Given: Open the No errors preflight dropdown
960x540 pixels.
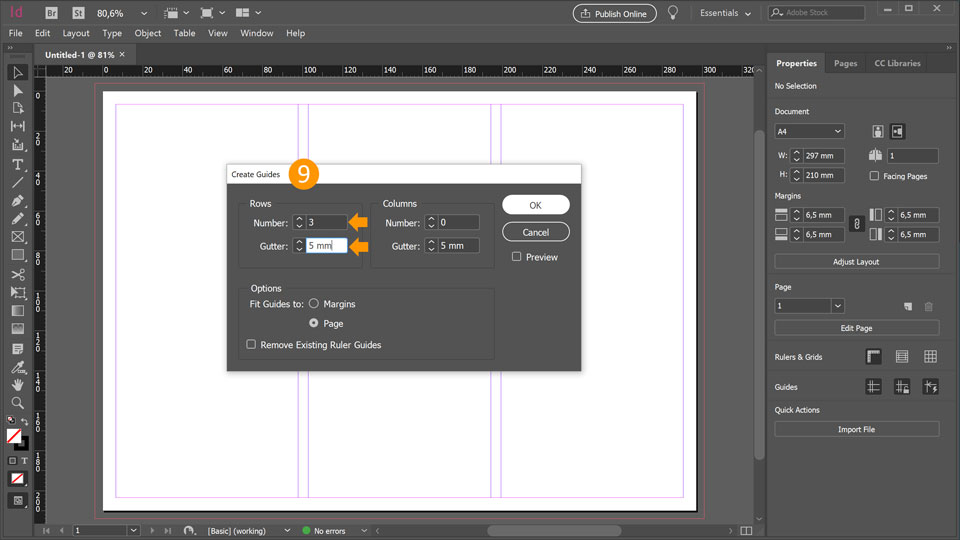Looking at the screenshot, I should pyautogui.click(x=364, y=531).
